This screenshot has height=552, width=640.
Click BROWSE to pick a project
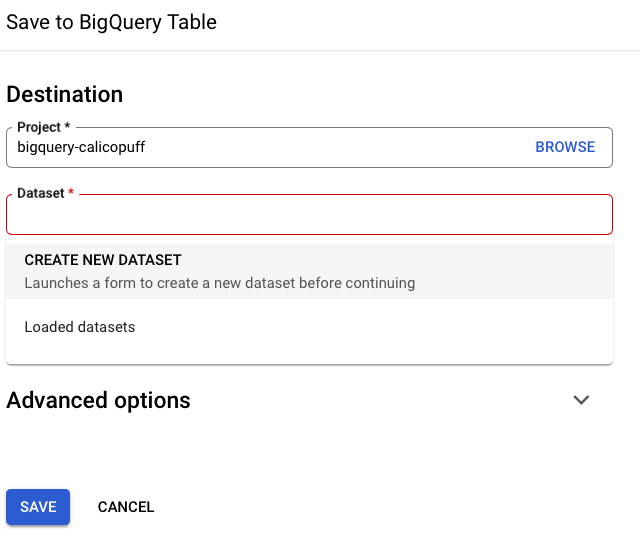(565, 147)
